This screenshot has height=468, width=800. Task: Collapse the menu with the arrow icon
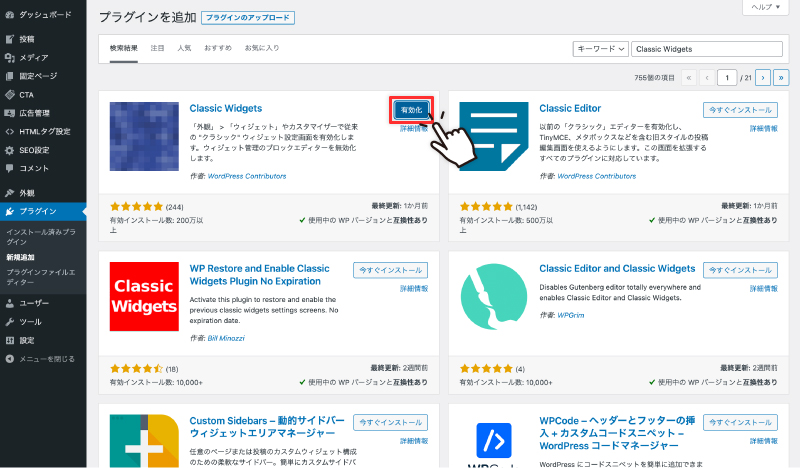[9, 359]
